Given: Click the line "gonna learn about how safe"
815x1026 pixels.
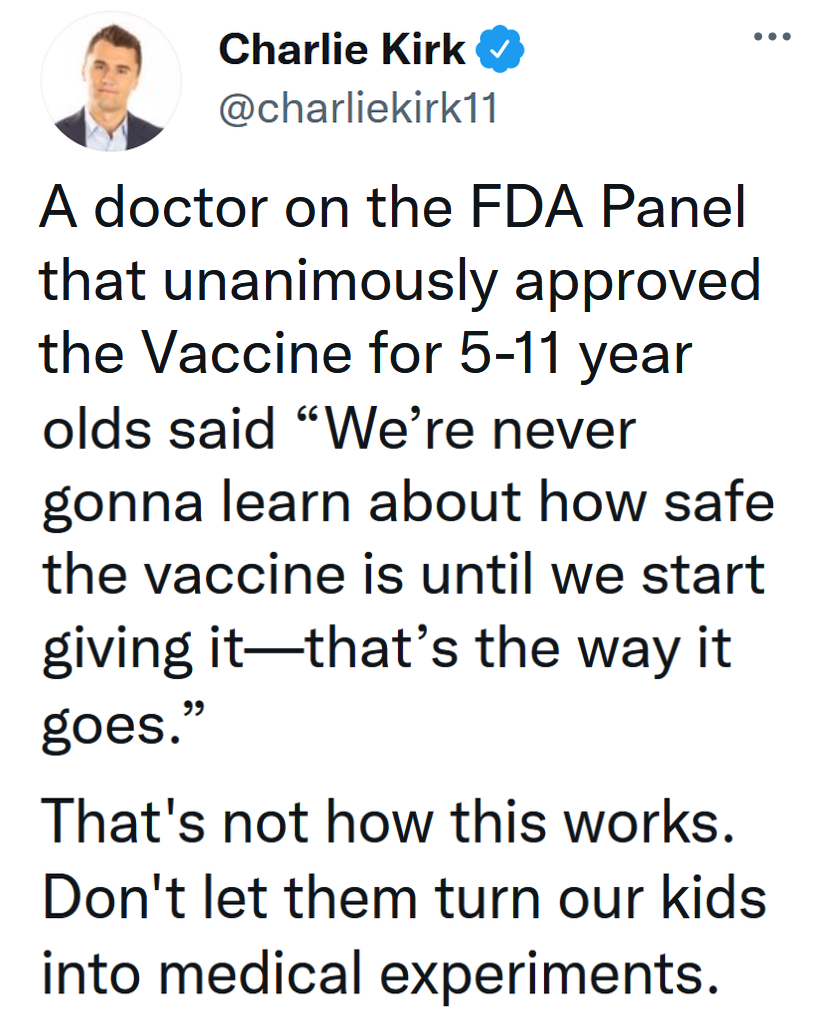Looking at the screenshot, I should click(408, 503).
